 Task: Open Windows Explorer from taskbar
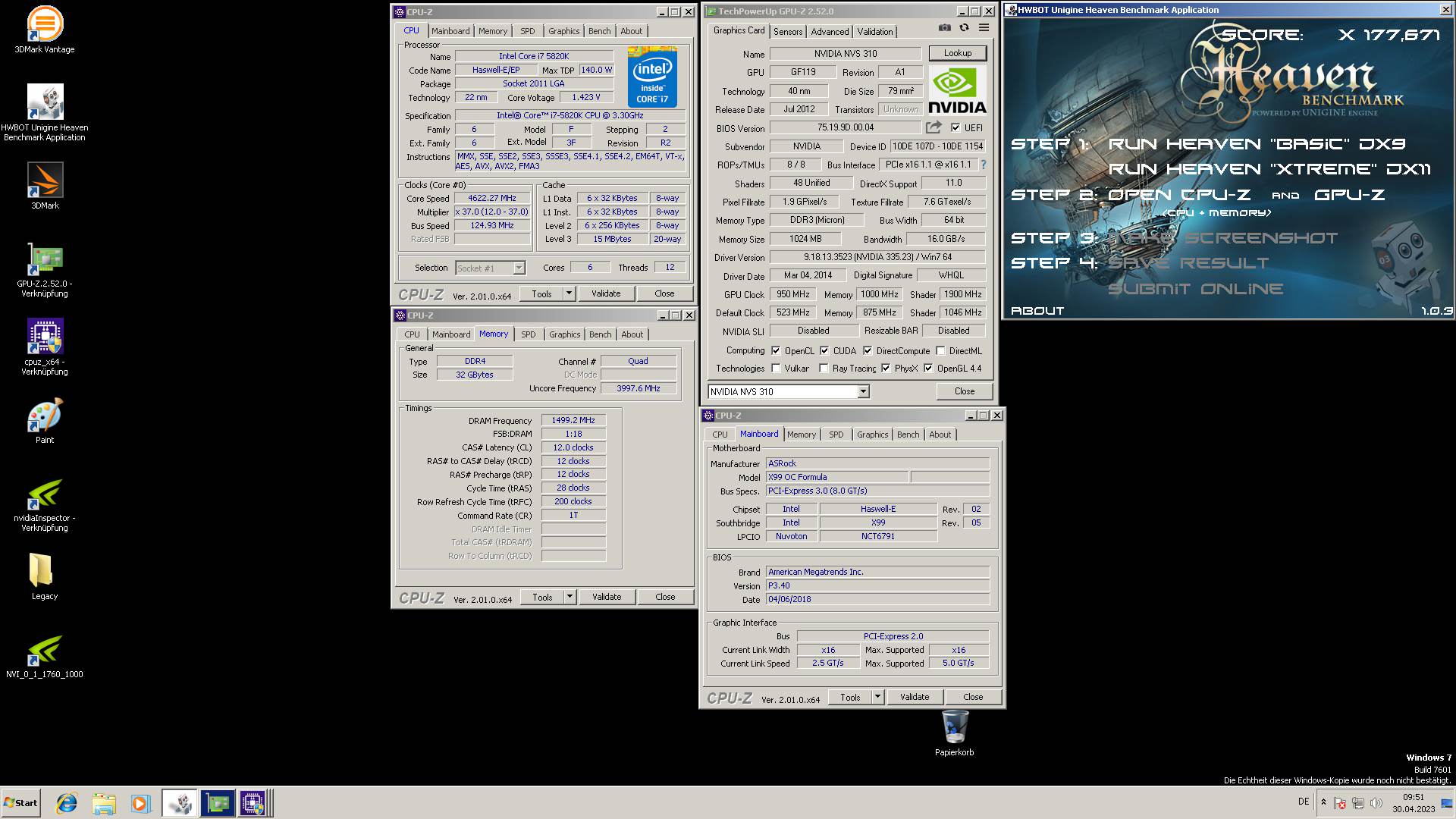pos(104,803)
